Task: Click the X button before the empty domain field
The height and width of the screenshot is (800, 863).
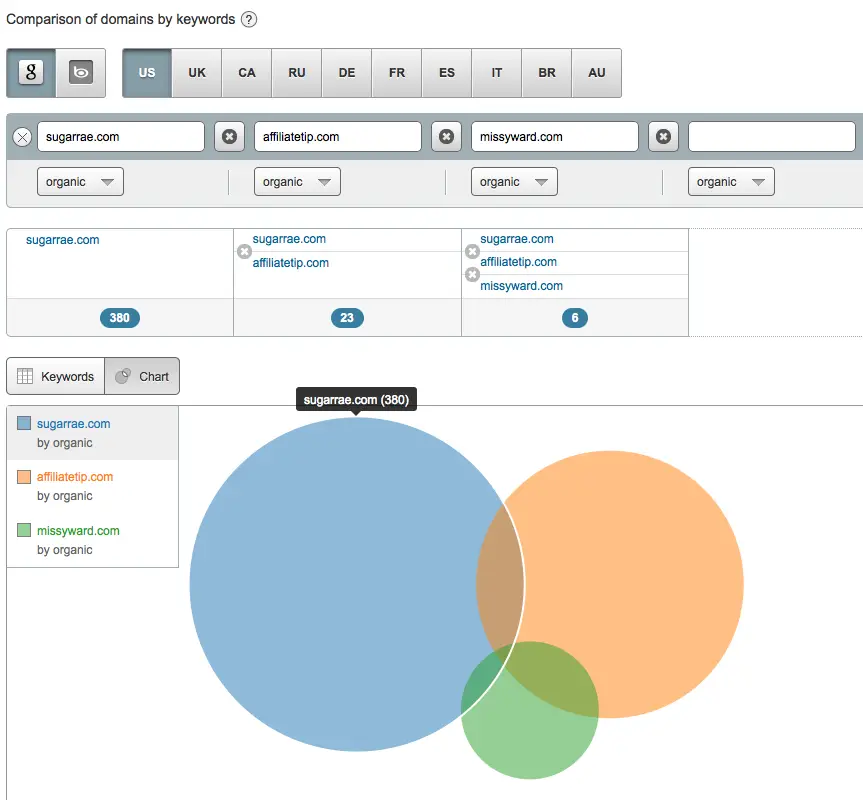Action: pyautogui.click(x=663, y=136)
